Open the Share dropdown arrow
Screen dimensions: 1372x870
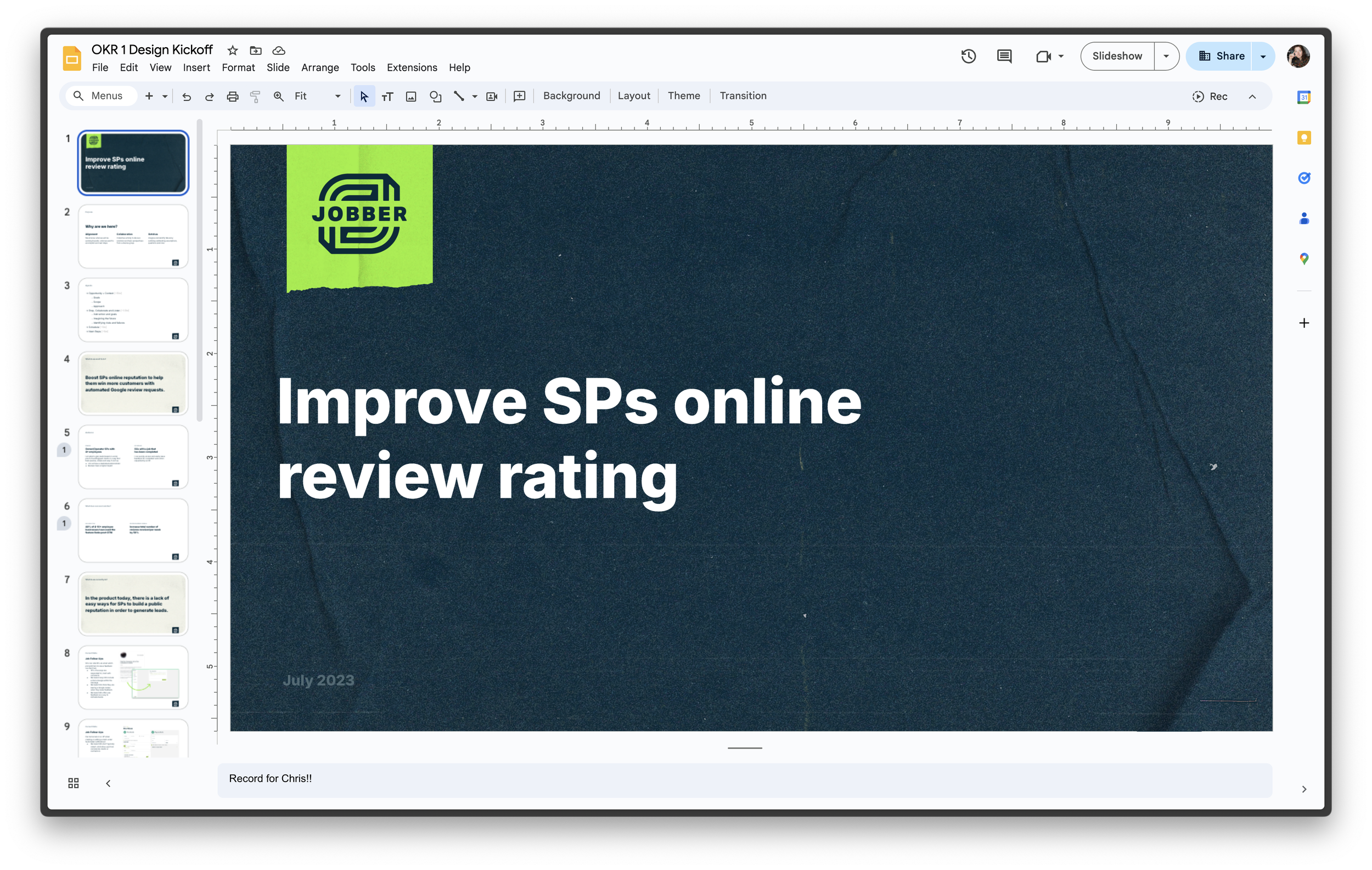(x=1263, y=56)
